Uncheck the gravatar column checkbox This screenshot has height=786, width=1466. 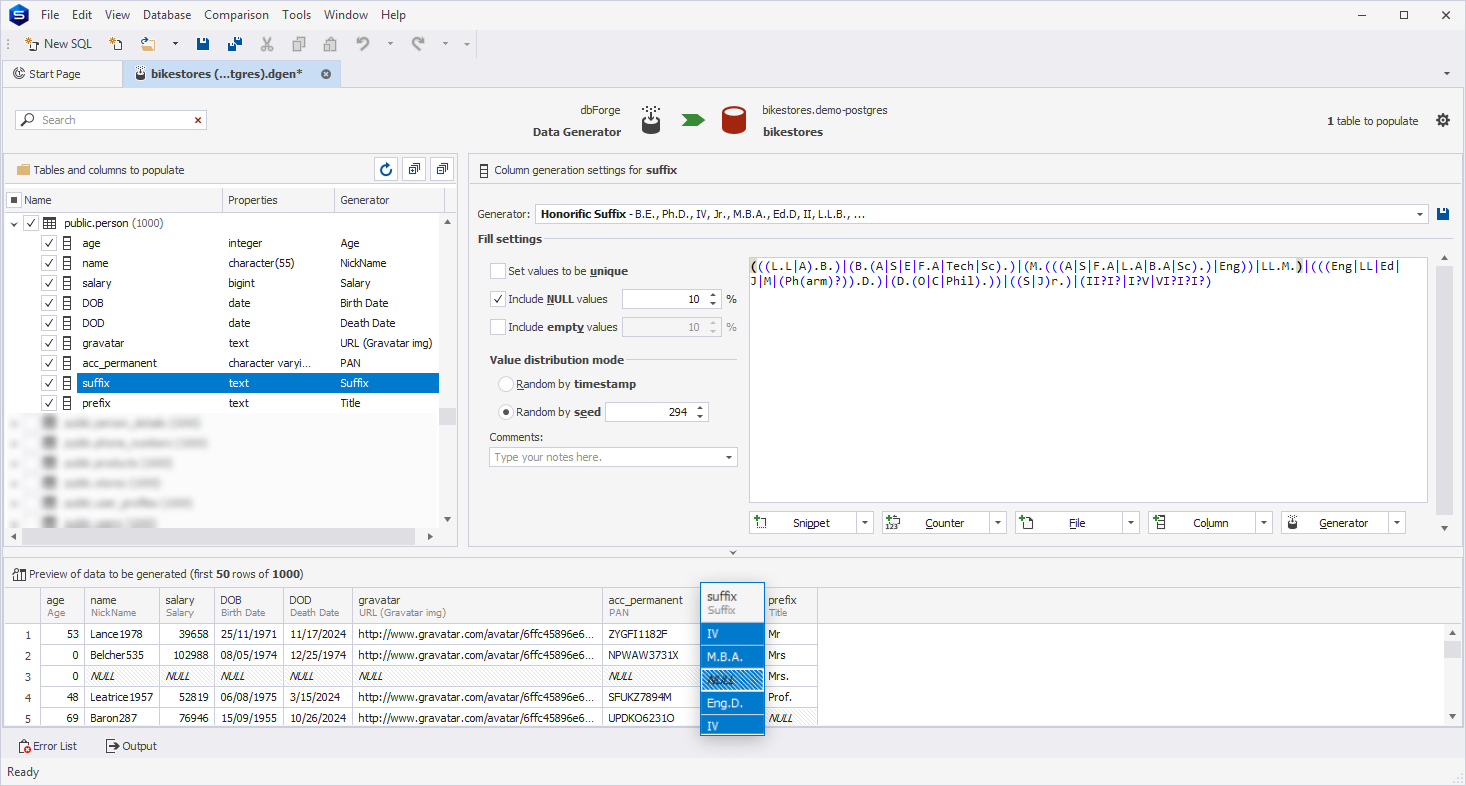point(49,343)
